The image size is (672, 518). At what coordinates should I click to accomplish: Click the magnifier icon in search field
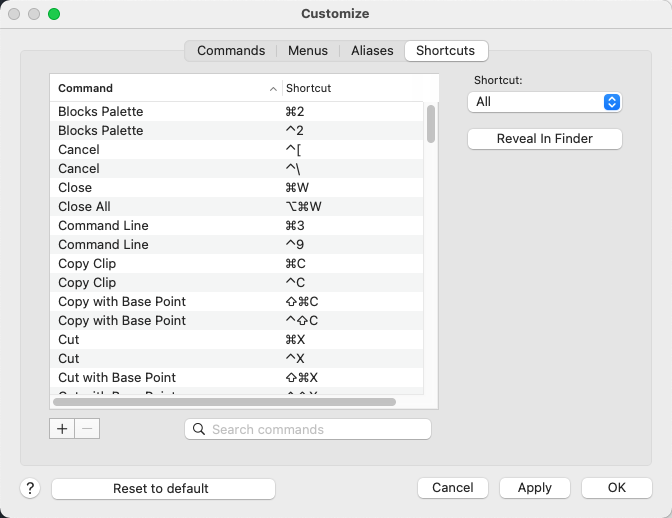coord(199,429)
